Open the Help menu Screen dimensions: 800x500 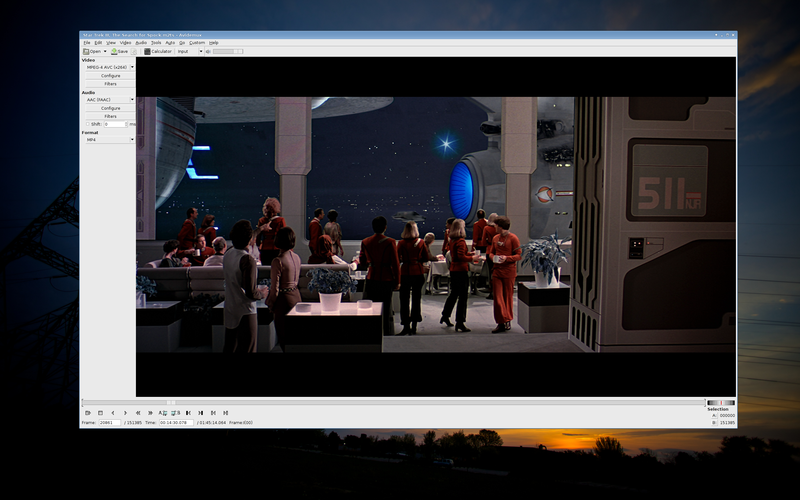pos(214,43)
